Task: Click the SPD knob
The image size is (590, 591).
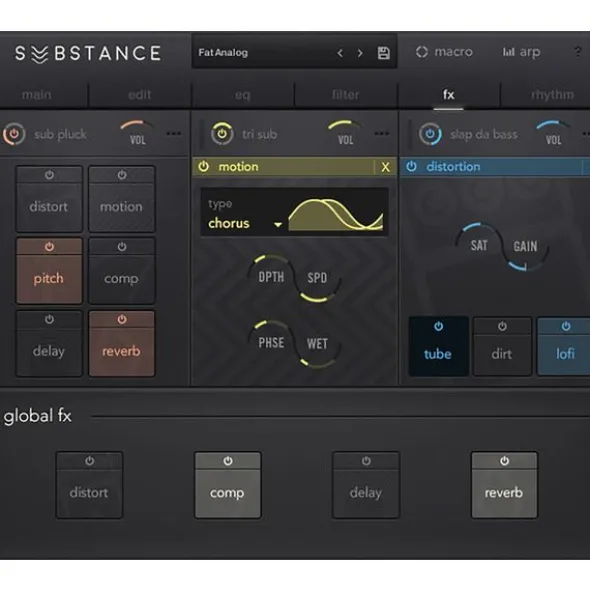Action: pyautogui.click(x=317, y=278)
